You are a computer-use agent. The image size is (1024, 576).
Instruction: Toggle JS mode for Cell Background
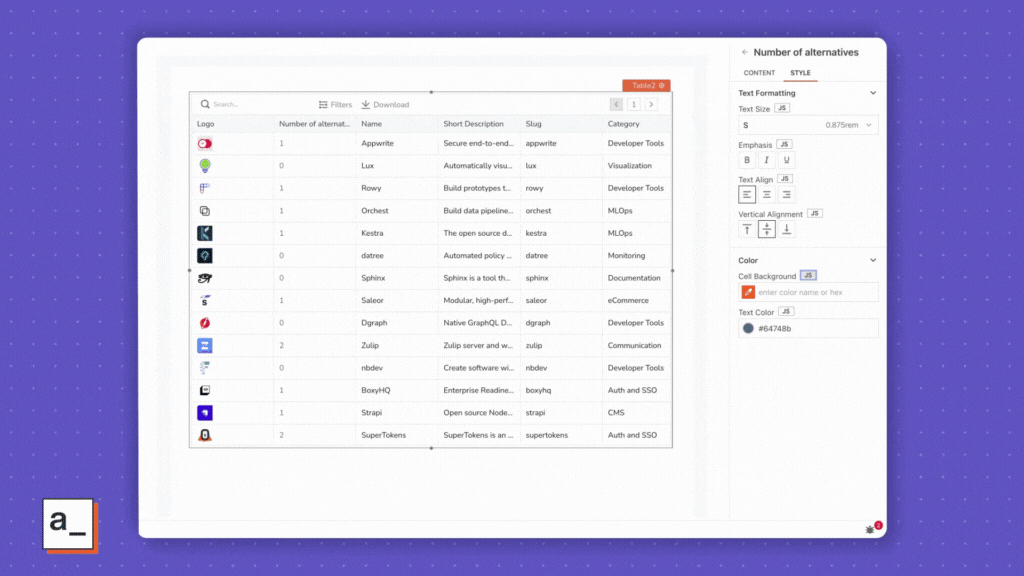pyautogui.click(x=808, y=276)
